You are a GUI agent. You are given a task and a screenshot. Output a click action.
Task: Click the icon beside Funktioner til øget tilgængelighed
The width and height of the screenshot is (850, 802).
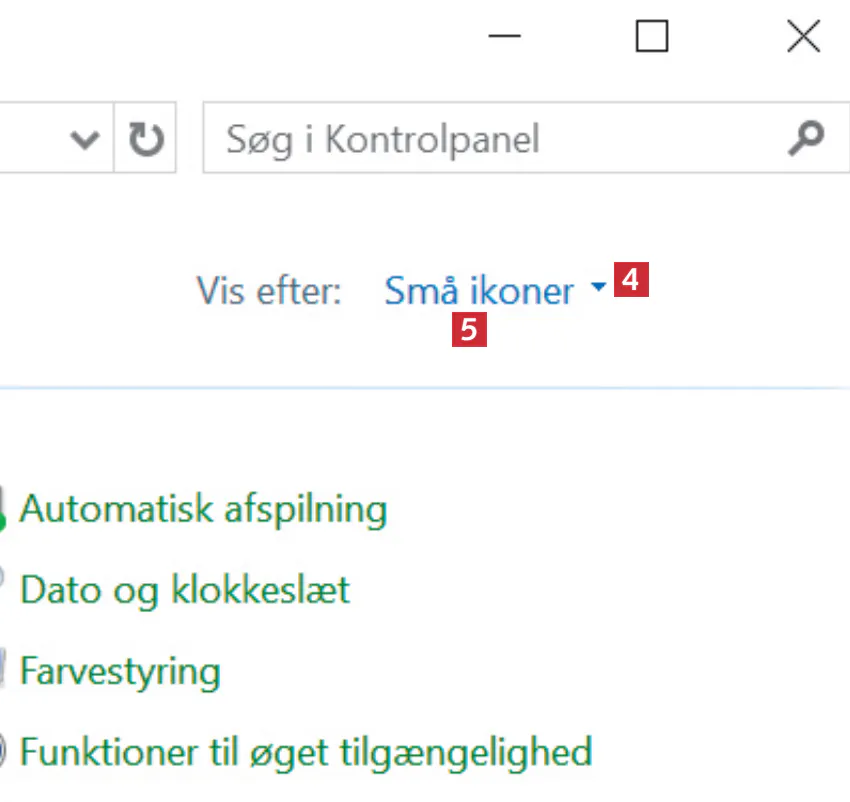(x=3, y=750)
